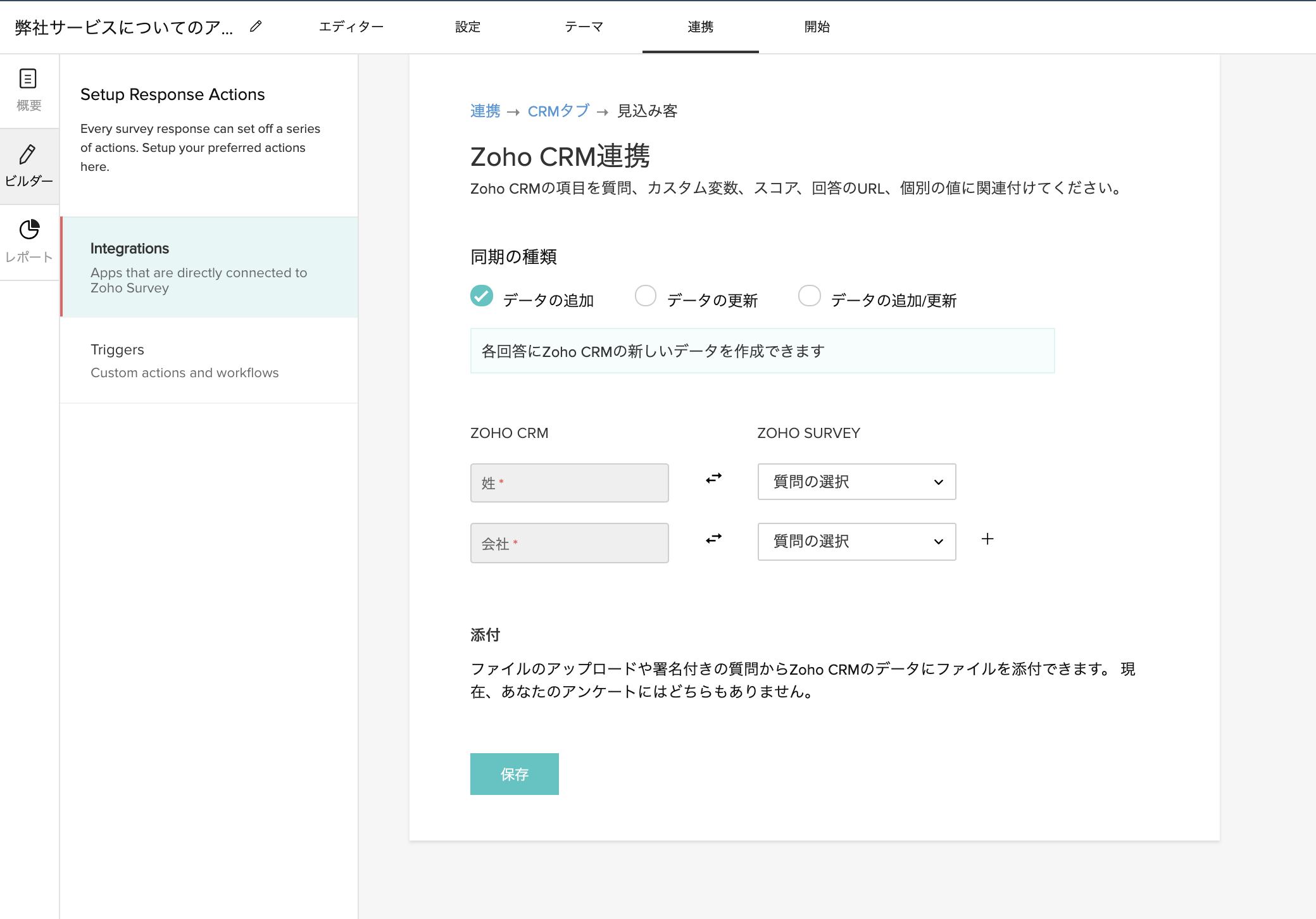This screenshot has width=1316, height=919.
Task: Go to the テーマ tab
Action: point(584,27)
